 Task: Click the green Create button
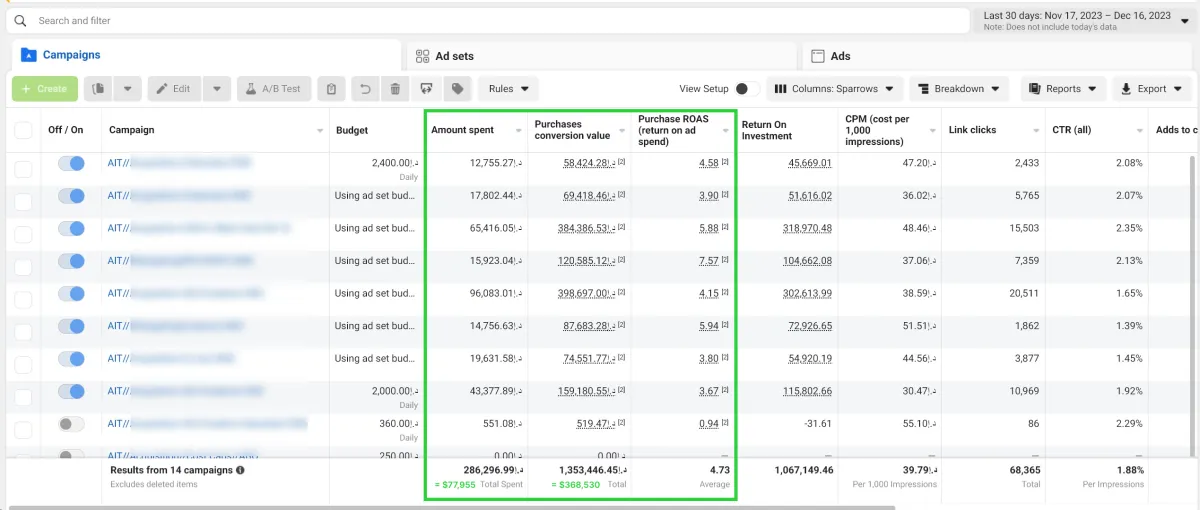point(44,89)
